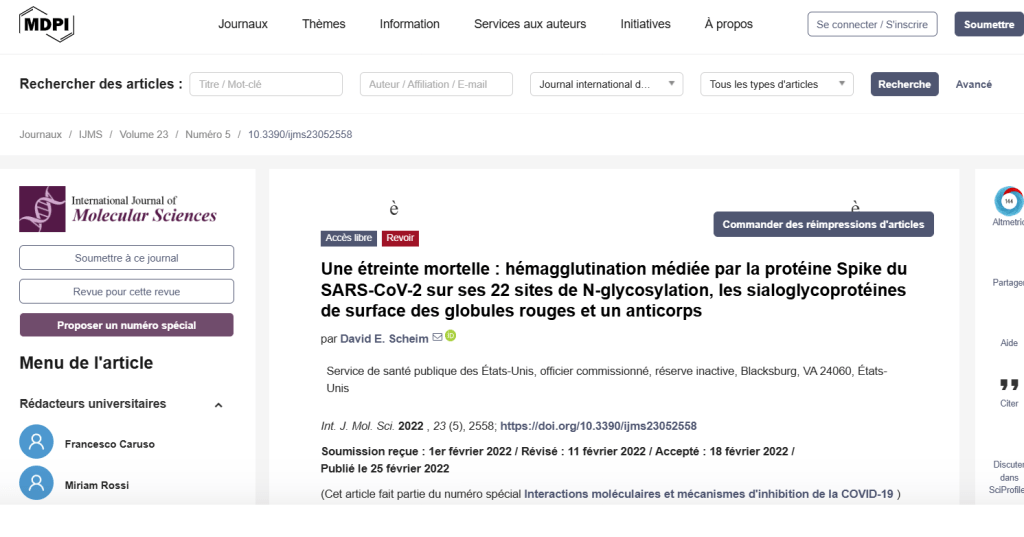Open the Journaux menu

coord(243,24)
